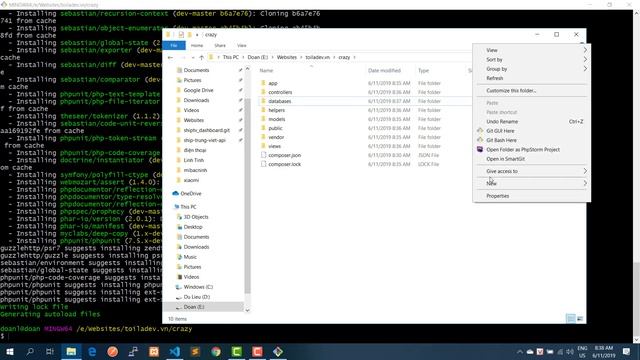
Task: Open the Windows Start menu
Action: pos(9,351)
